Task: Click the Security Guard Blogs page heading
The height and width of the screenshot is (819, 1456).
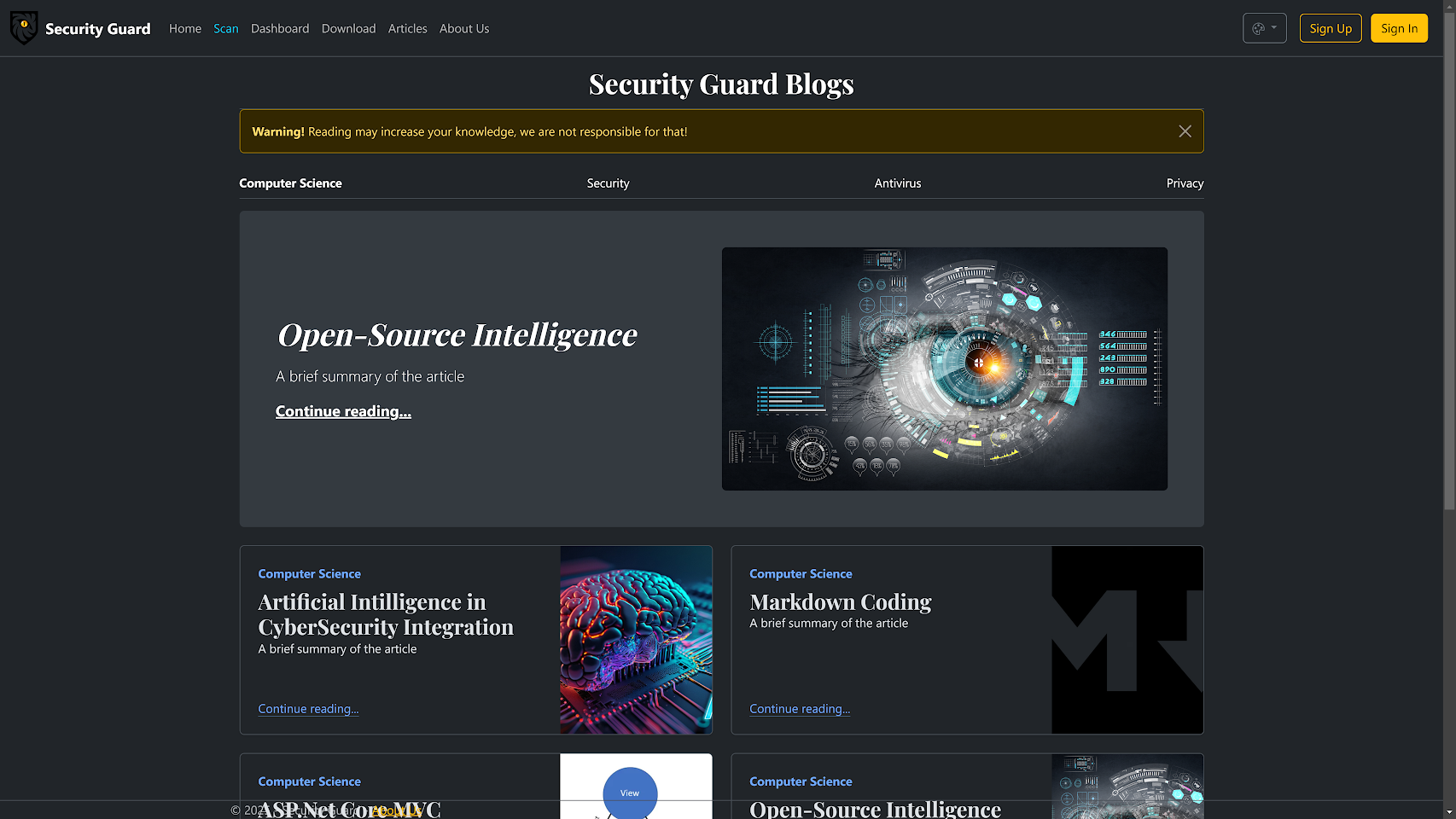Action: click(721, 84)
